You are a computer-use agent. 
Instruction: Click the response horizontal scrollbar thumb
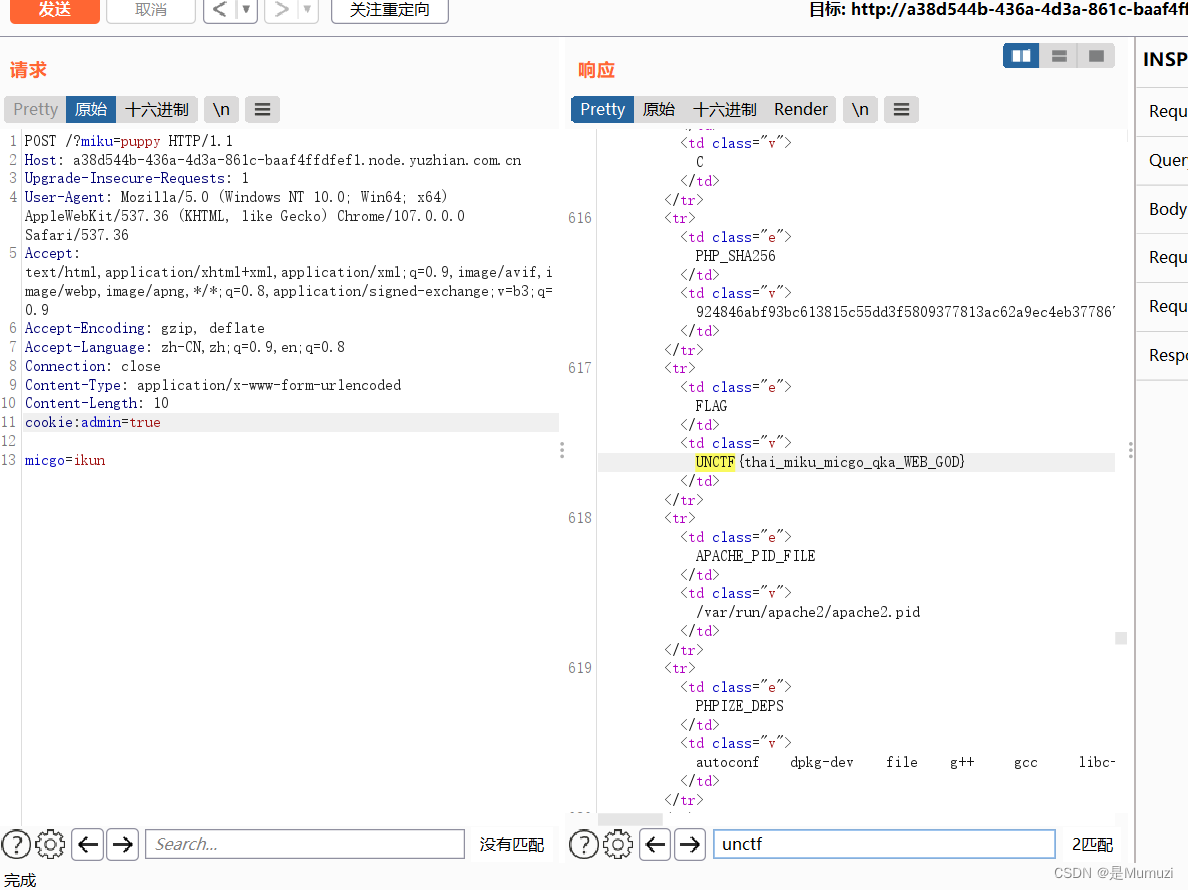[630, 819]
